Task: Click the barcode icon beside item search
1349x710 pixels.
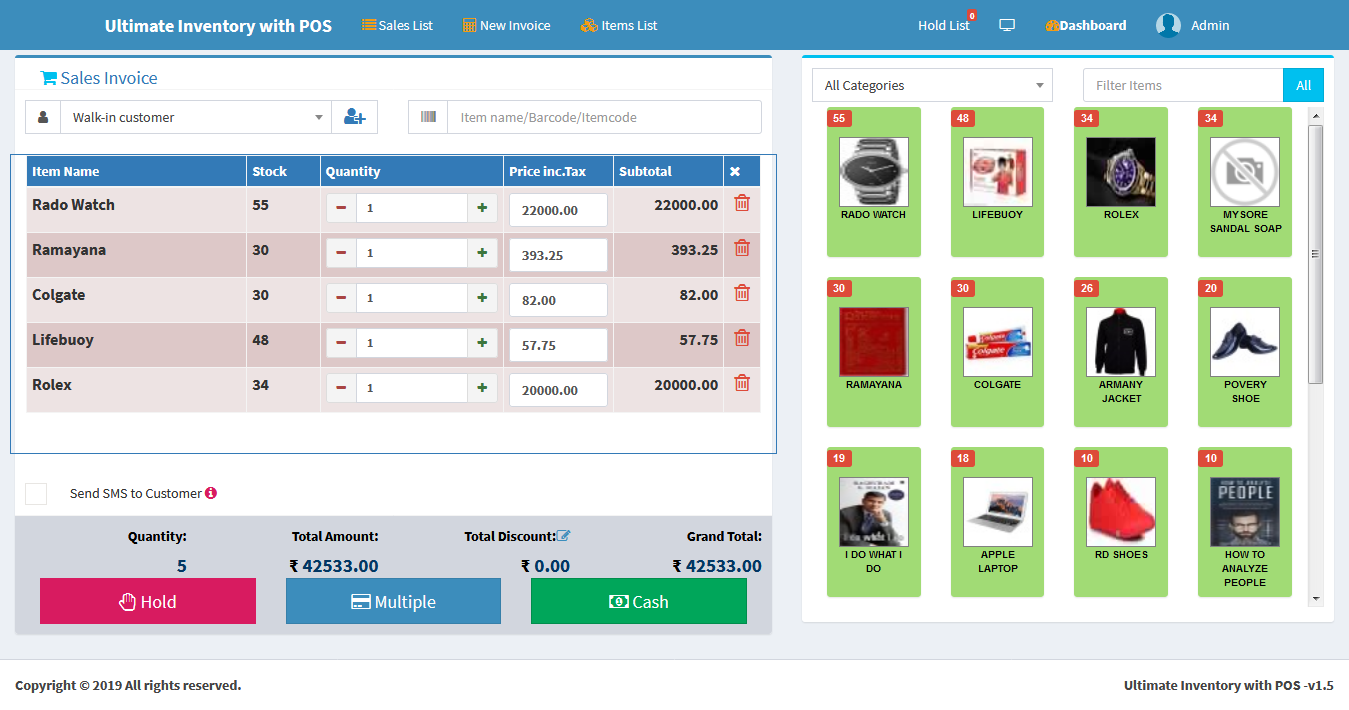Action: tap(428, 117)
